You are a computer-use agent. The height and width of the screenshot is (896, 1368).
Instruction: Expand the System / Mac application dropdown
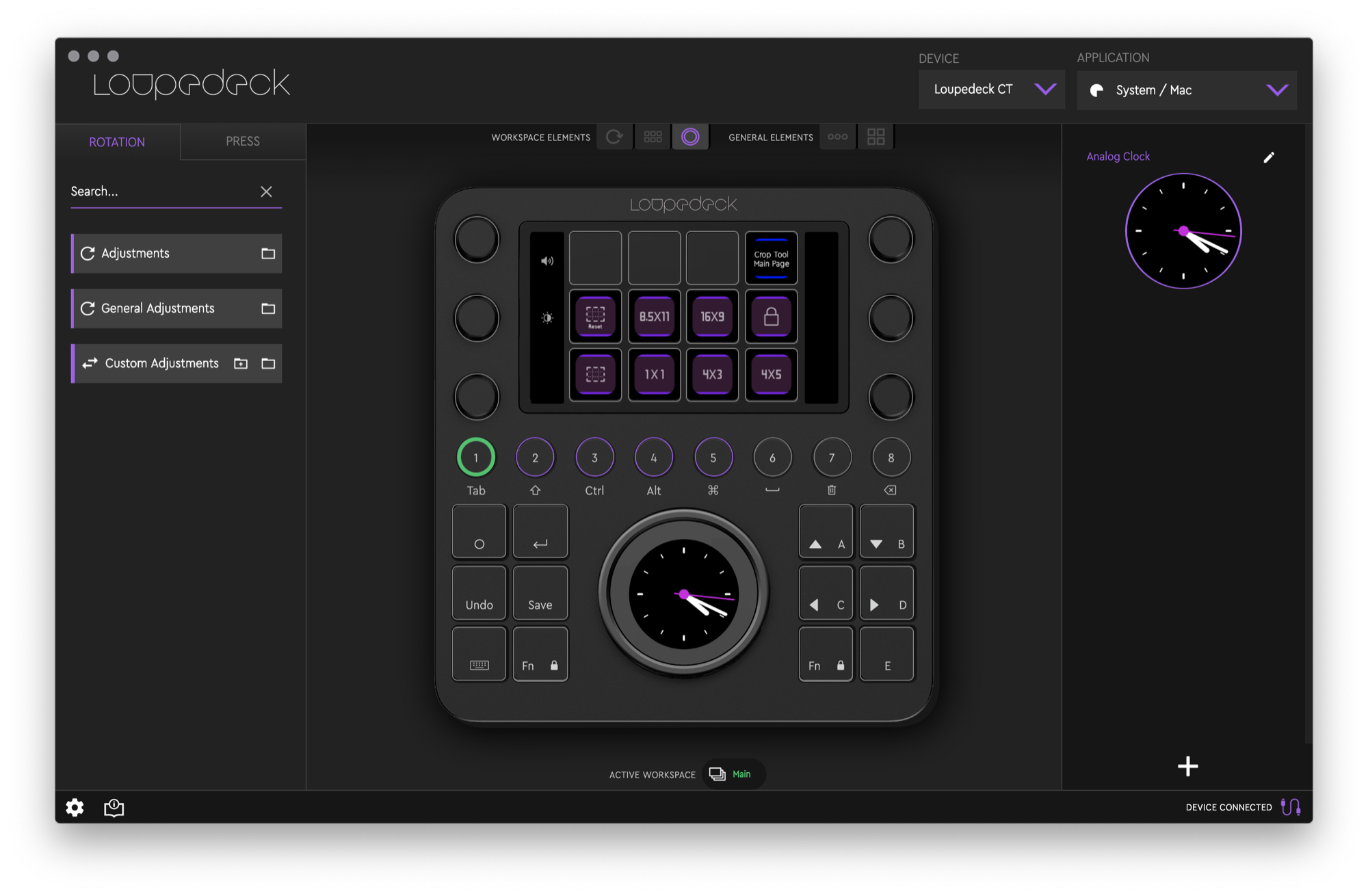tap(1187, 90)
